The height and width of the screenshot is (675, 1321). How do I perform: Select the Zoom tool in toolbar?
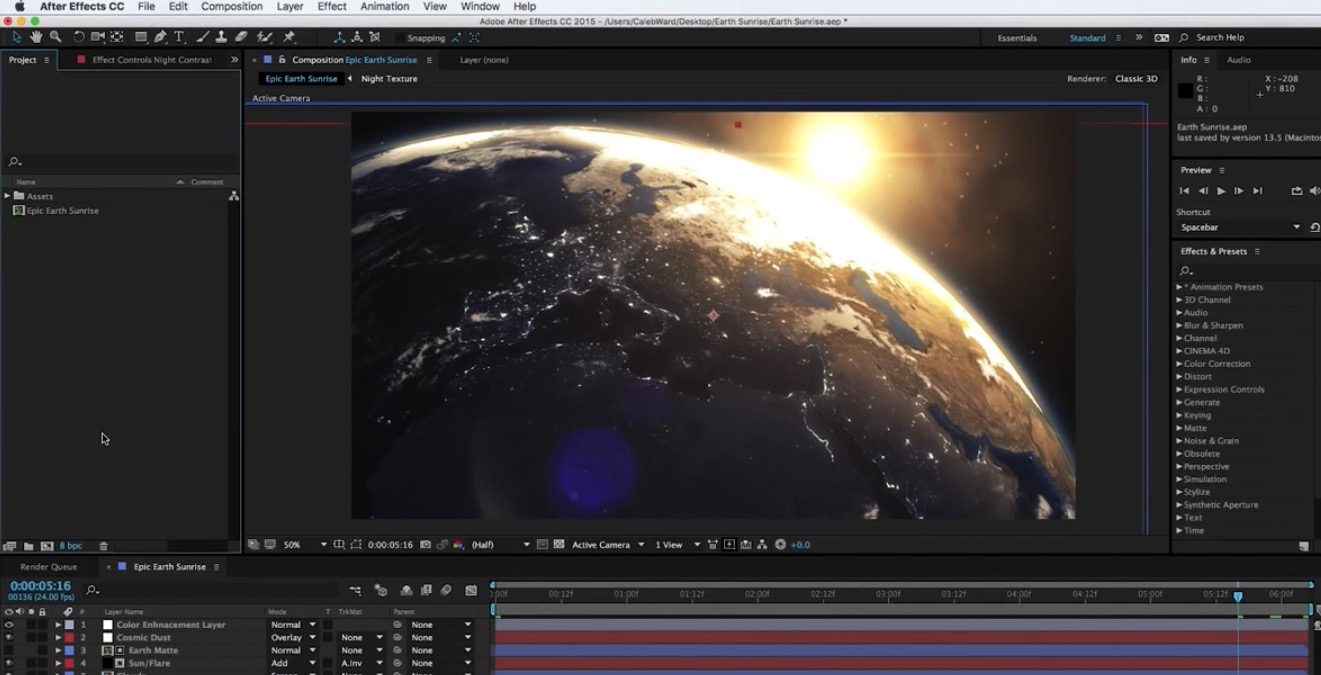(55, 37)
